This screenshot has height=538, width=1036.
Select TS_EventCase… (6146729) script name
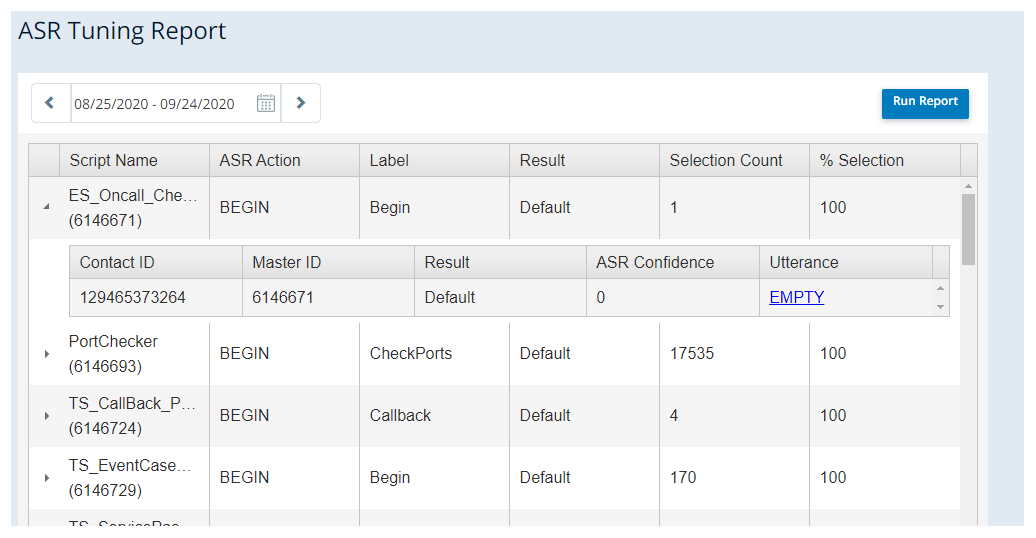click(x=134, y=478)
